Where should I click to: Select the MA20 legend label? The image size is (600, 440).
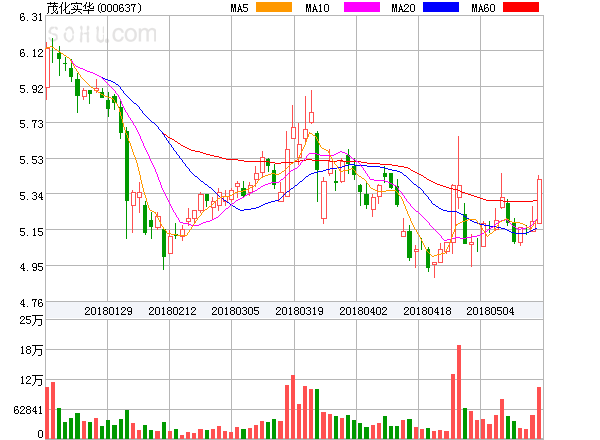[403, 8]
